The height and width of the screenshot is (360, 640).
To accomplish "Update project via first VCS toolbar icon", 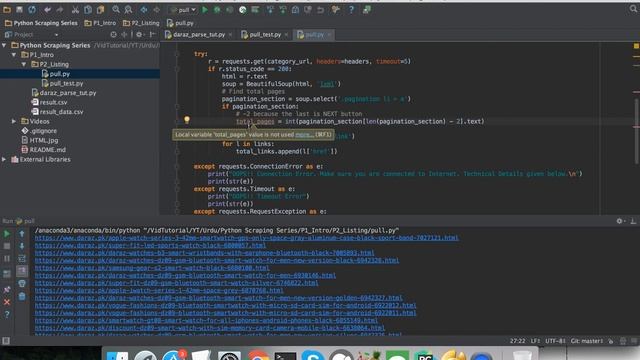I will click(270, 9).
